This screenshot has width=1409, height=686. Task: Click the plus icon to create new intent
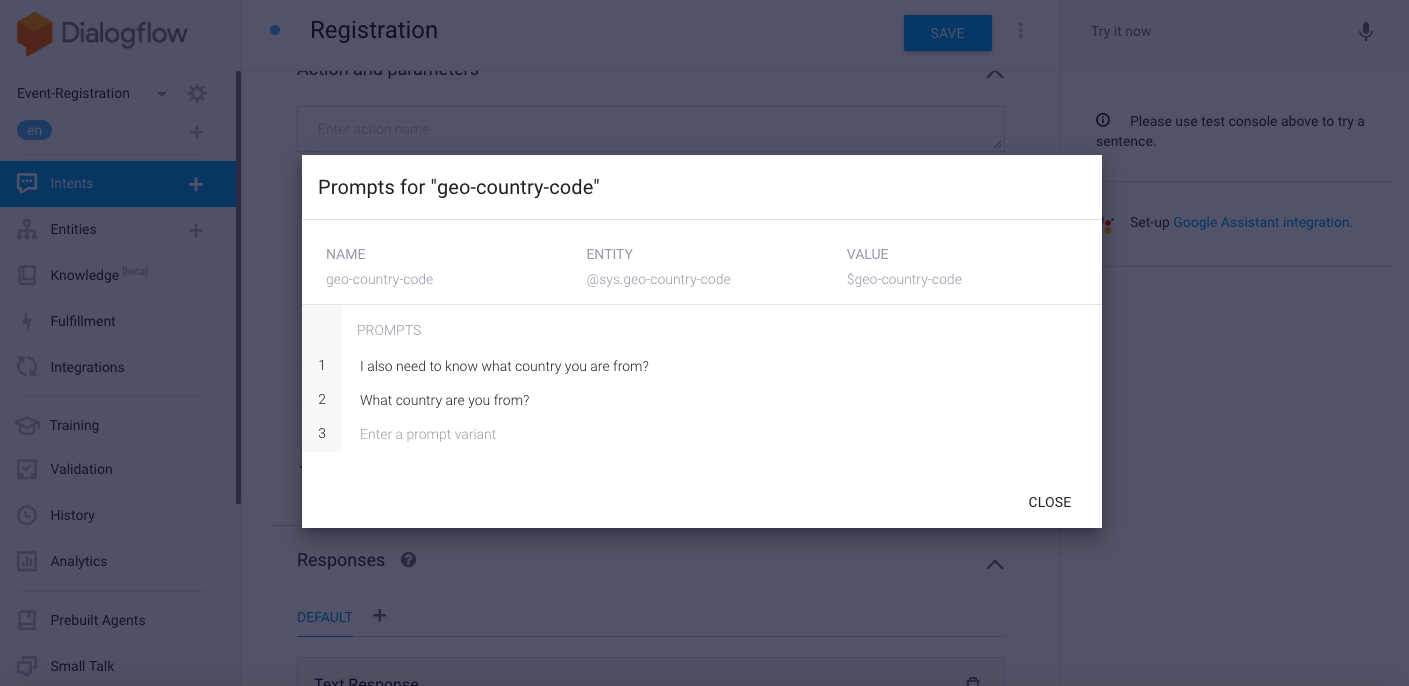pos(196,184)
